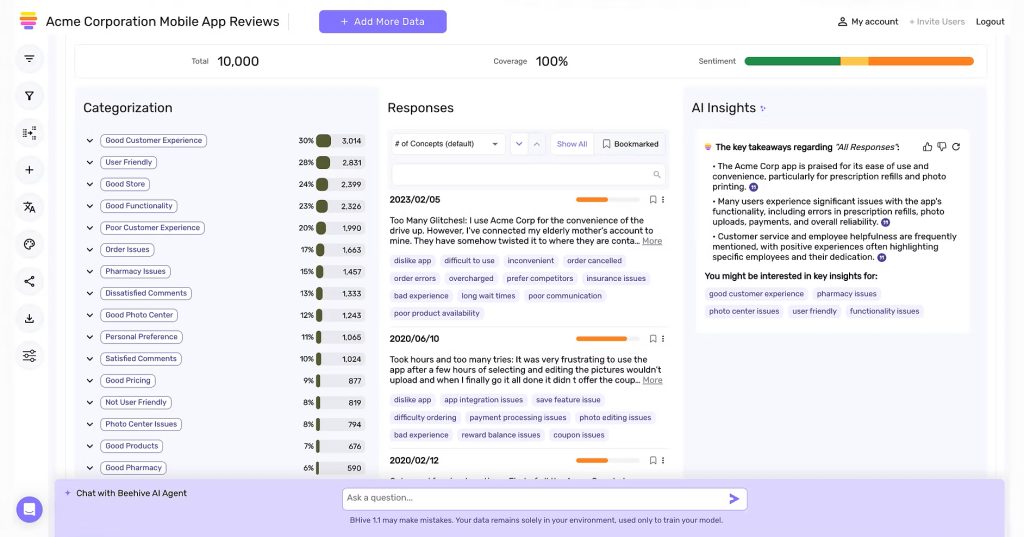Toggle the Bookmarked responses filter
This screenshot has width=1024, height=537.
[630, 144]
